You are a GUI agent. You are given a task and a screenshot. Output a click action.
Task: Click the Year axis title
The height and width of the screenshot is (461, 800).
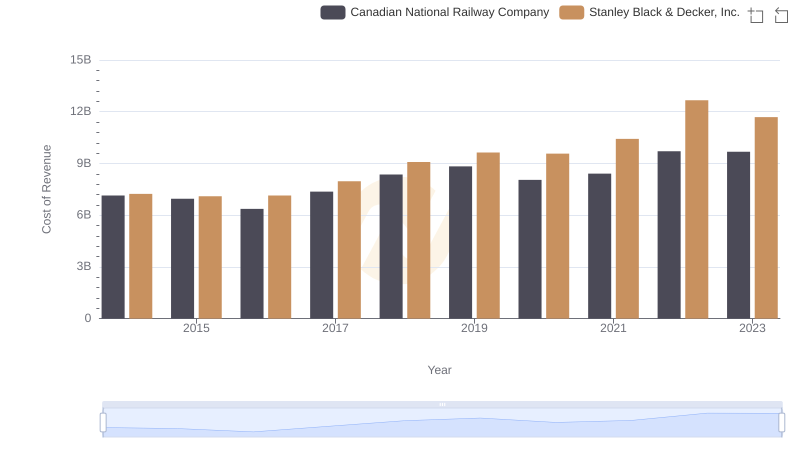point(439,370)
